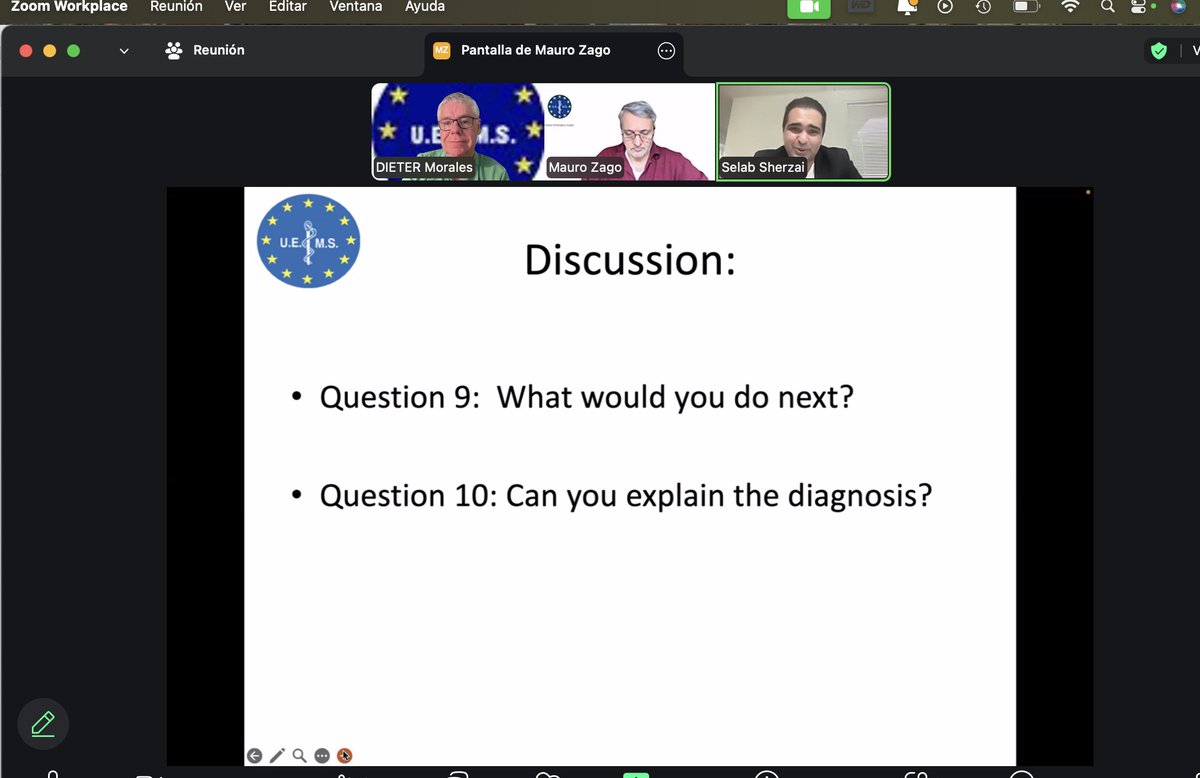Open the slideshow more options dots

tap(322, 756)
